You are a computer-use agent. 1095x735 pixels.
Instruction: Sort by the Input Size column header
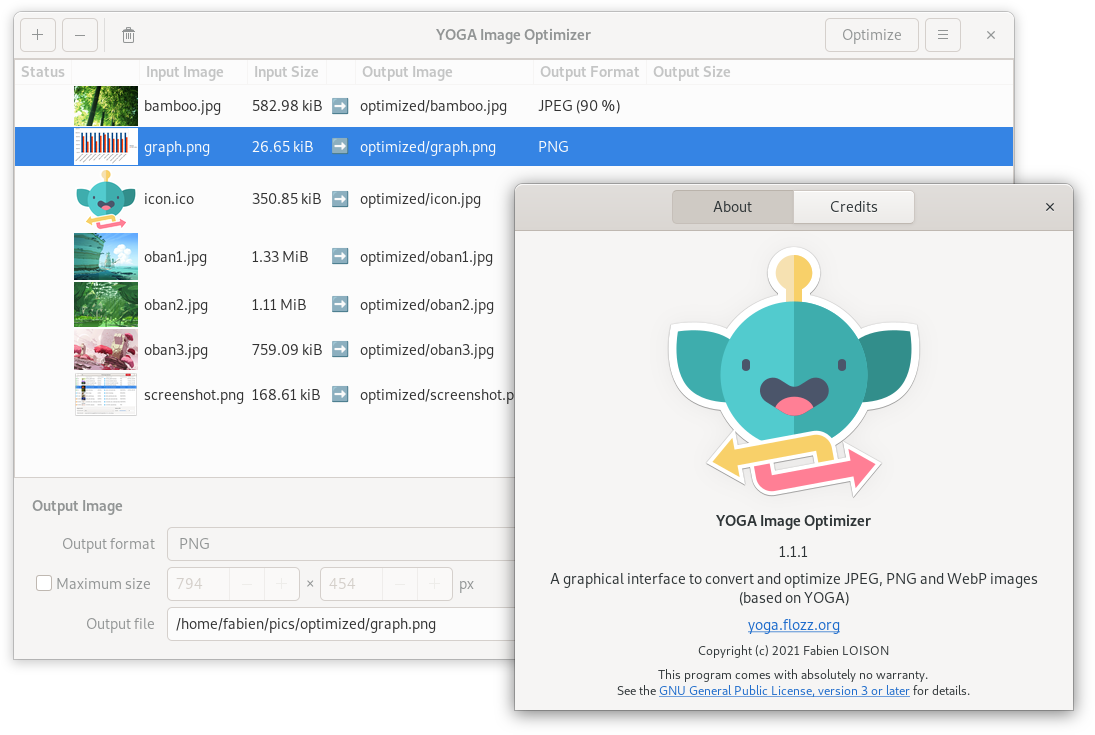pyautogui.click(x=286, y=72)
